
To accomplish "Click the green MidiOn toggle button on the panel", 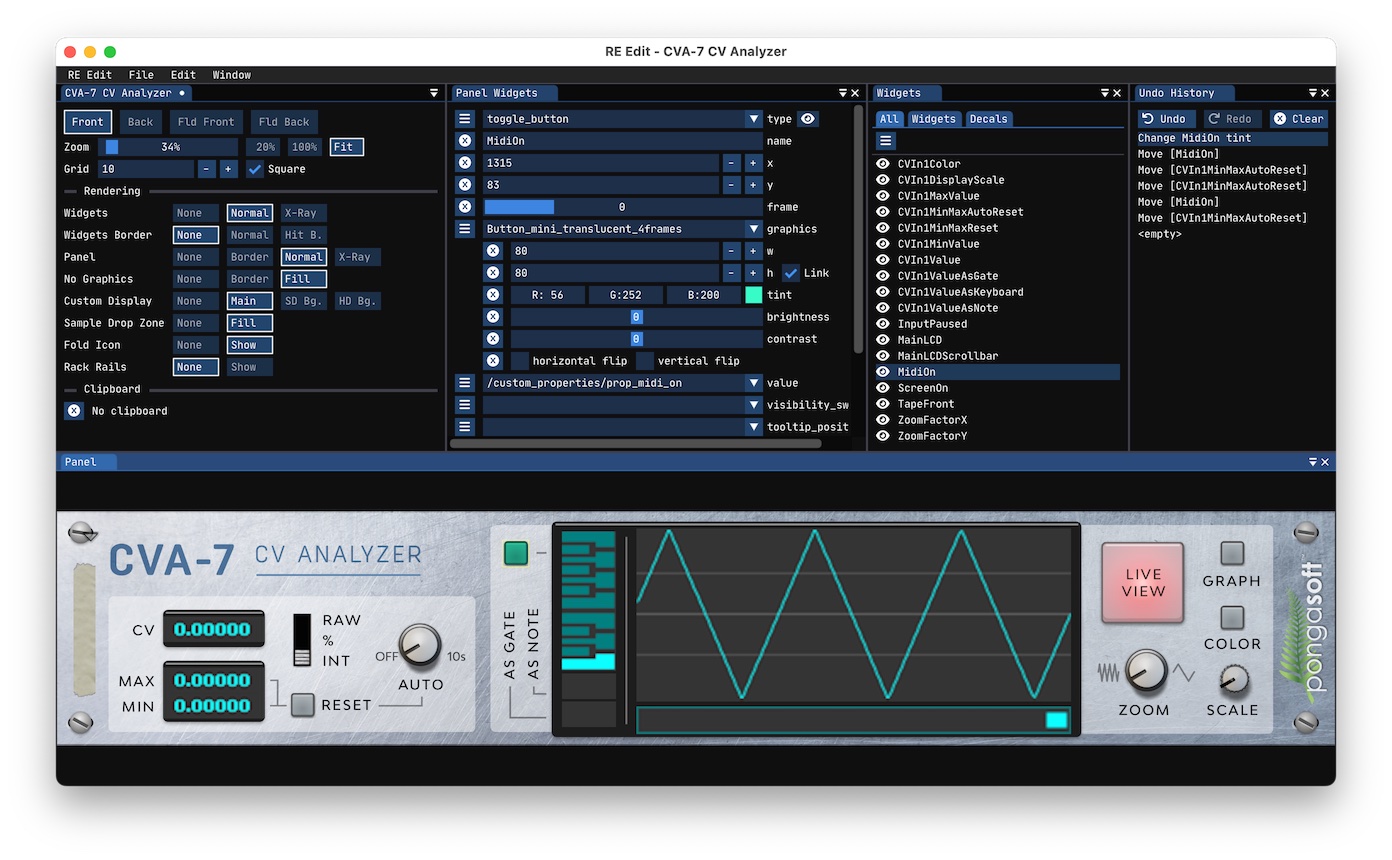I will [x=516, y=553].
